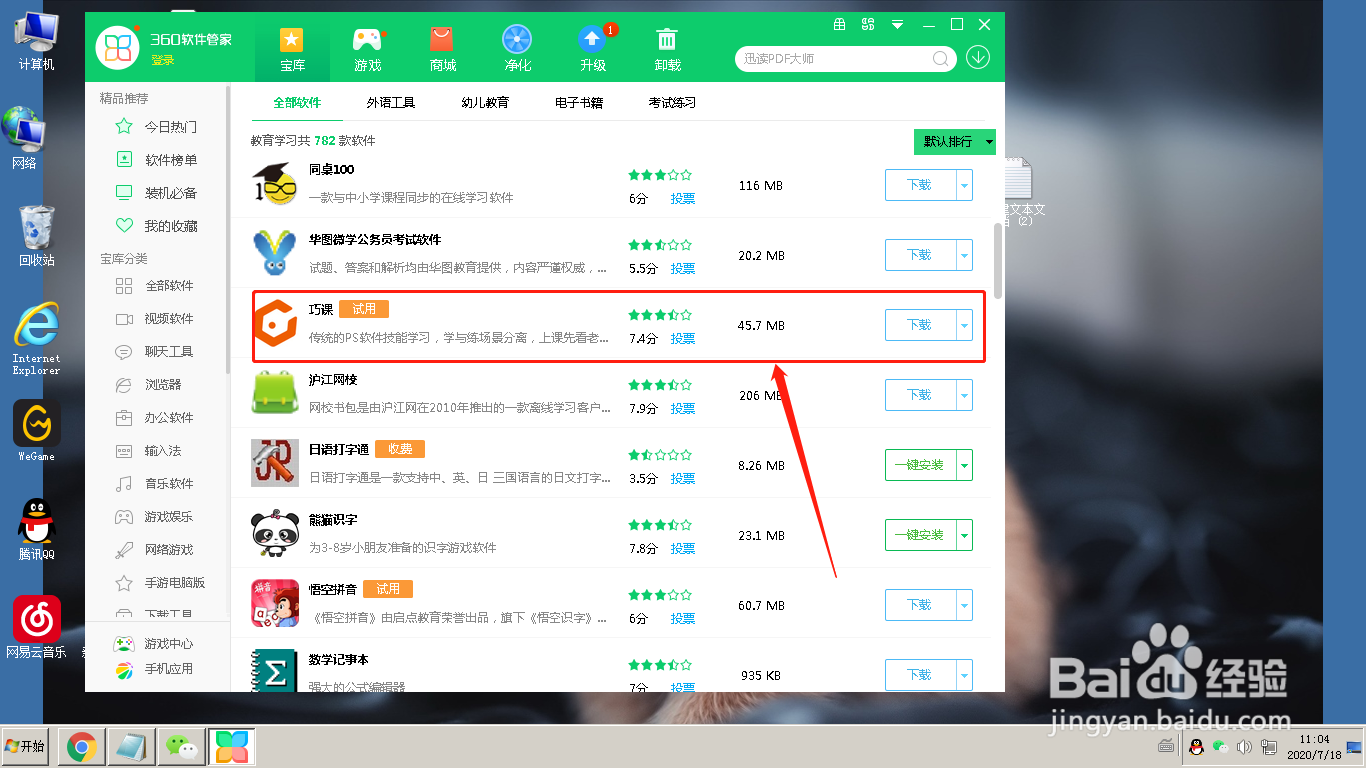The width and height of the screenshot is (1366, 768).
Task: Open 手机应用 at sidebar bottom
Action: [x=154, y=669]
